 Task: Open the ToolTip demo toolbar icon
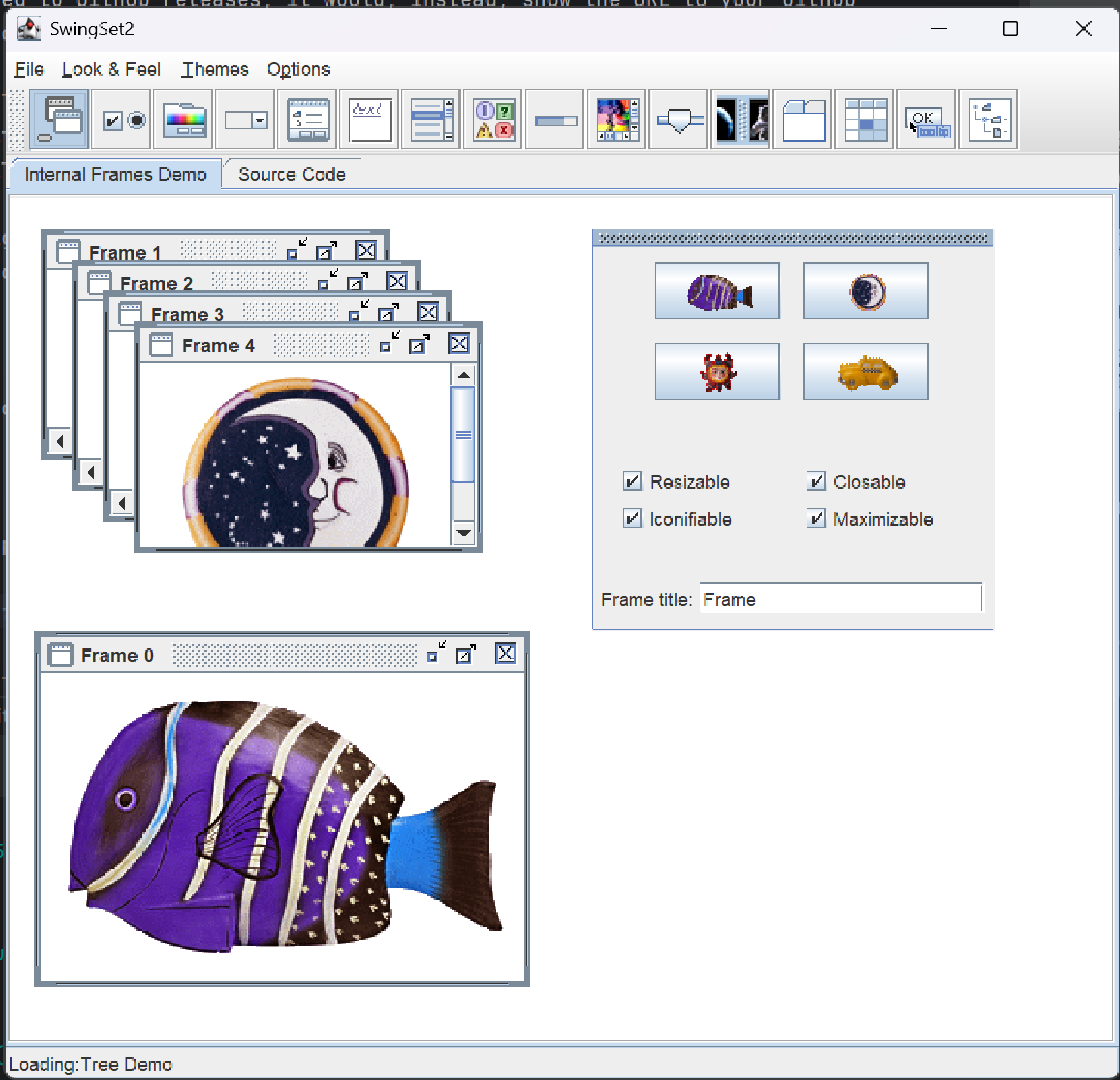tap(927, 120)
